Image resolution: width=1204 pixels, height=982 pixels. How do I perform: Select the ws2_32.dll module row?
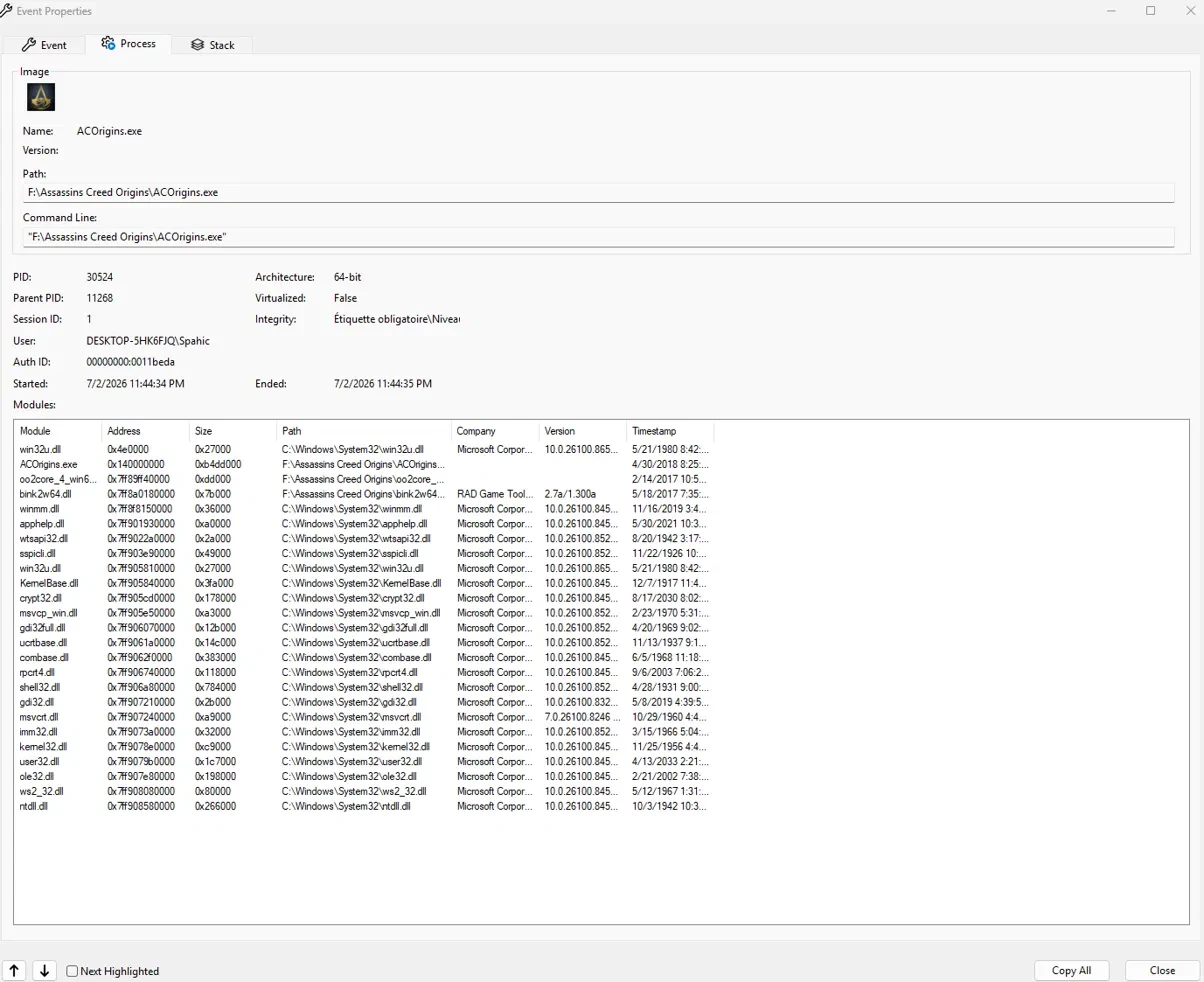pyautogui.click(x=364, y=791)
